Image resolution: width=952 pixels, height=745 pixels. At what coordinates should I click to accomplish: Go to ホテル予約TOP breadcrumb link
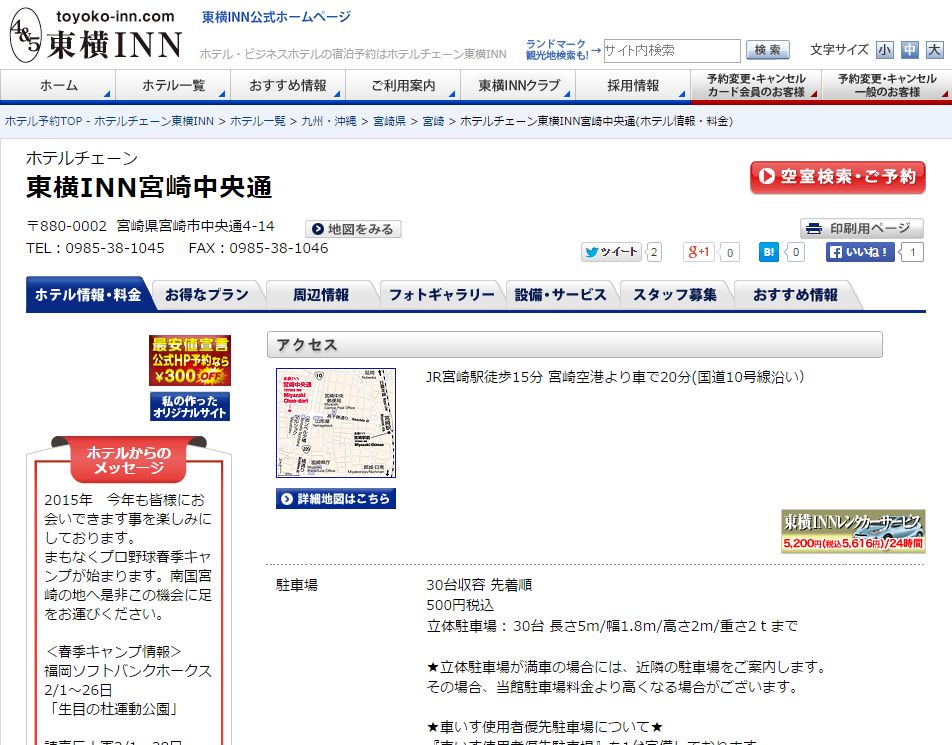click(x=109, y=121)
